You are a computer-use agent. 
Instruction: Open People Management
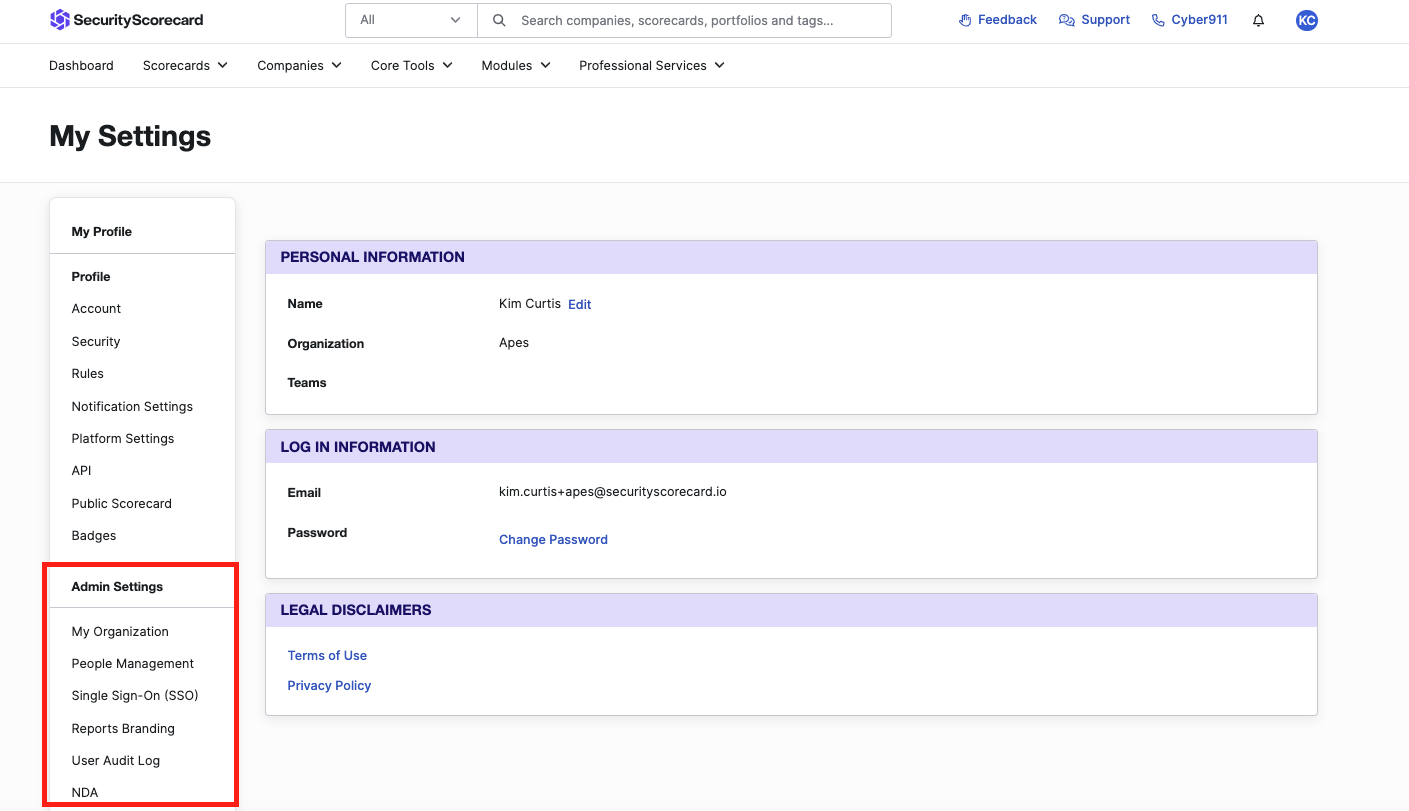[x=133, y=663]
